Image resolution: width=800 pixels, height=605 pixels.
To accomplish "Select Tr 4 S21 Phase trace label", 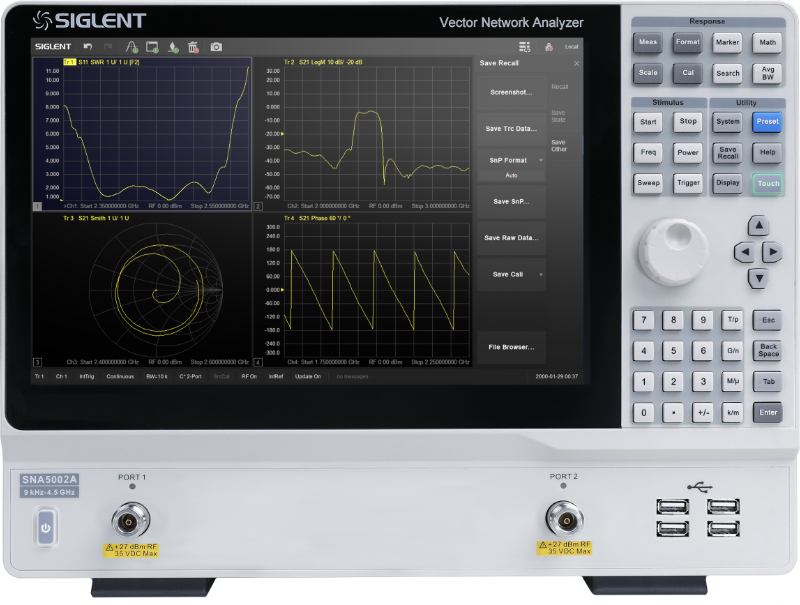I will (x=317, y=218).
